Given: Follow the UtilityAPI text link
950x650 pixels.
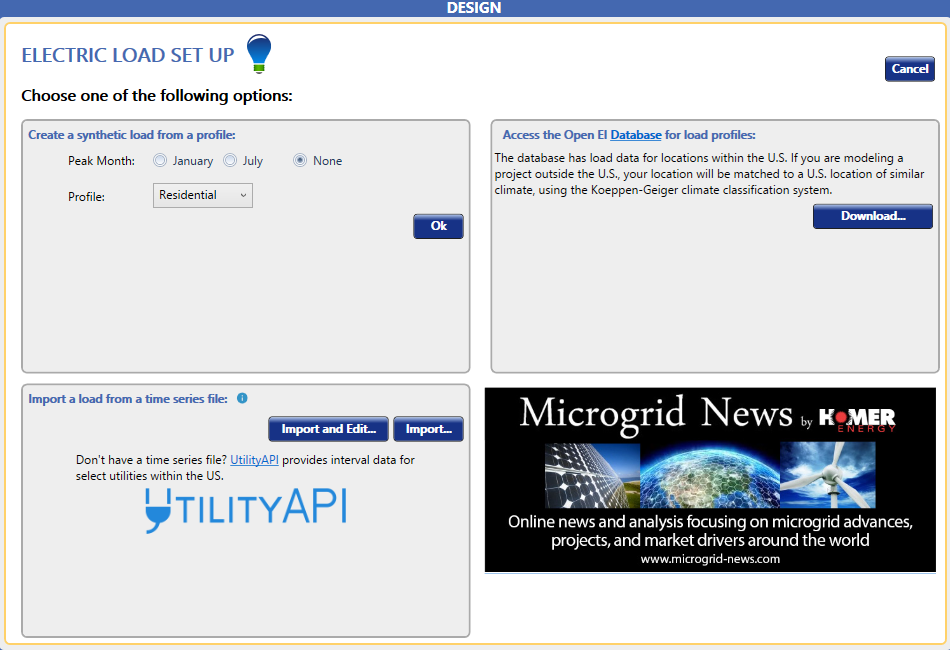Looking at the screenshot, I should [x=254, y=460].
